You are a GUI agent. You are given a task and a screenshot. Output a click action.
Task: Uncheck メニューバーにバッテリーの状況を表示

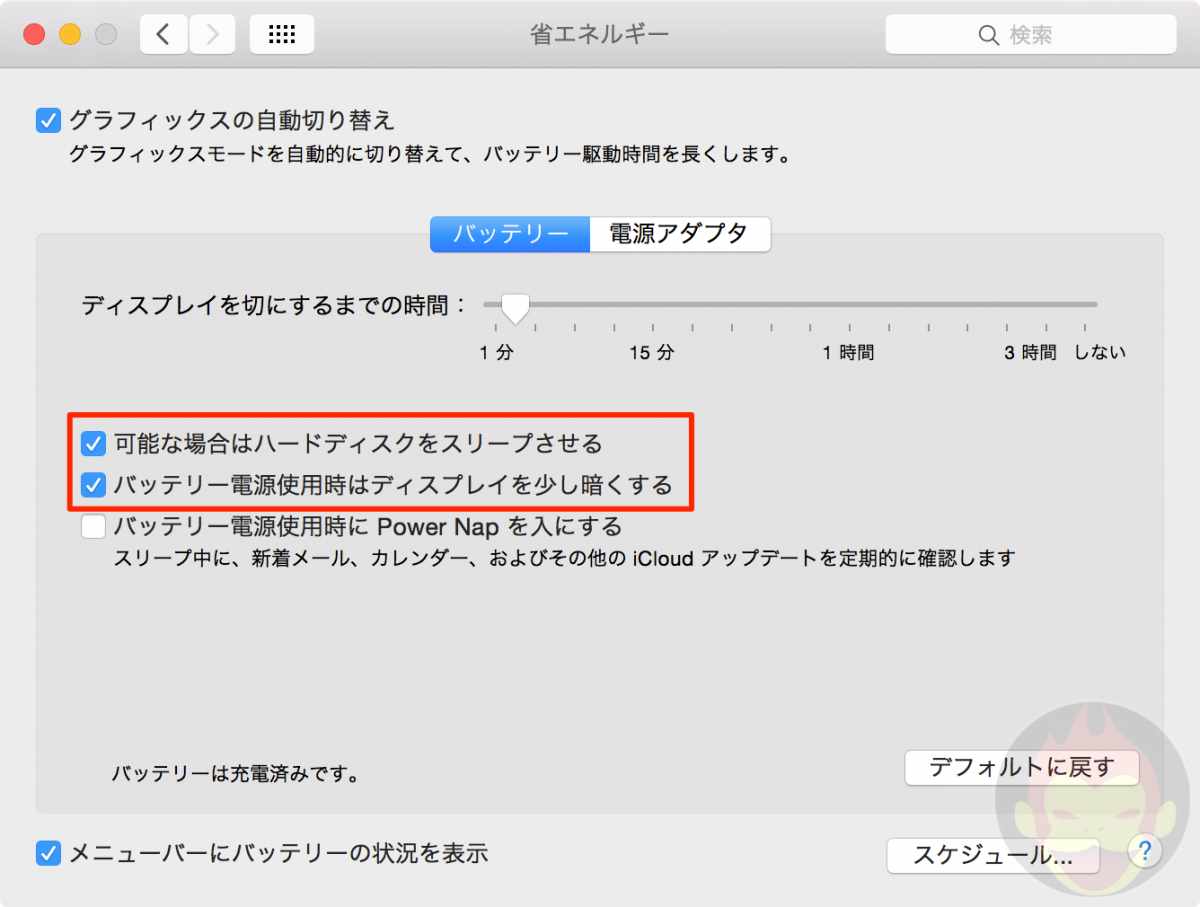click(x=48, y=853)
